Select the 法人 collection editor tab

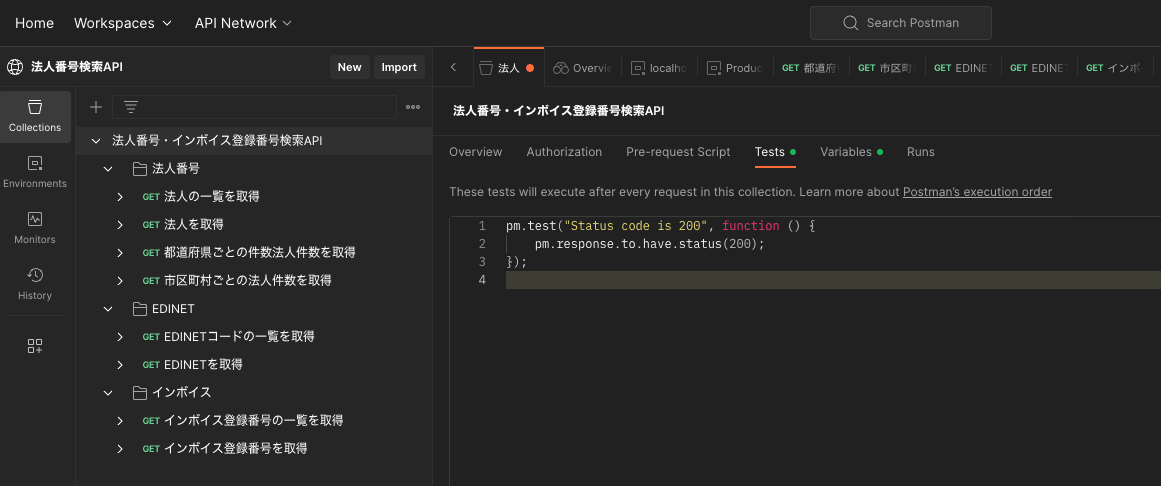pyautogui.click(x=508, y=67)
